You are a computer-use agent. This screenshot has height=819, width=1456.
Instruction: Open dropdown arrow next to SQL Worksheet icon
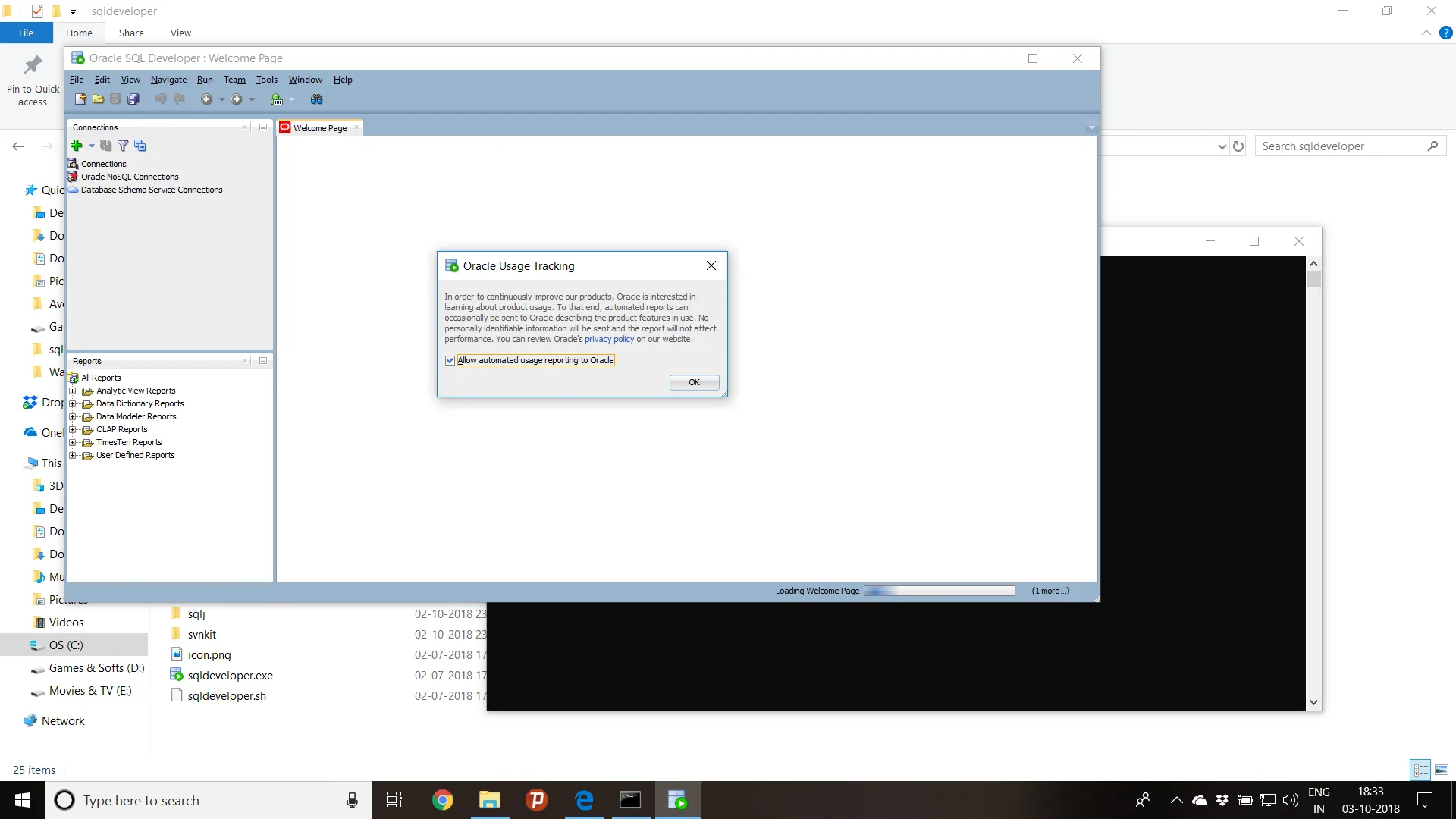[291, 99]
